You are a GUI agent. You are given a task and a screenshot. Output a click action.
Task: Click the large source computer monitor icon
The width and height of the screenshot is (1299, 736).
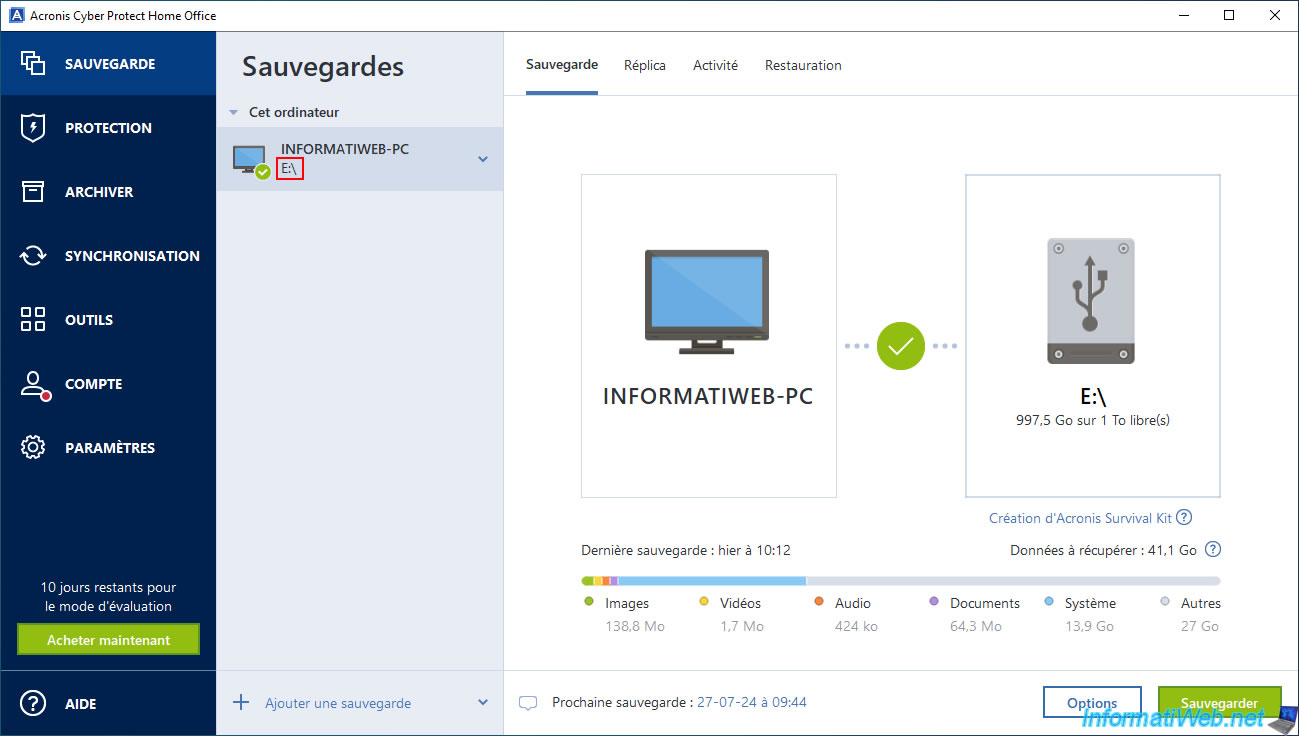point(707,302)
